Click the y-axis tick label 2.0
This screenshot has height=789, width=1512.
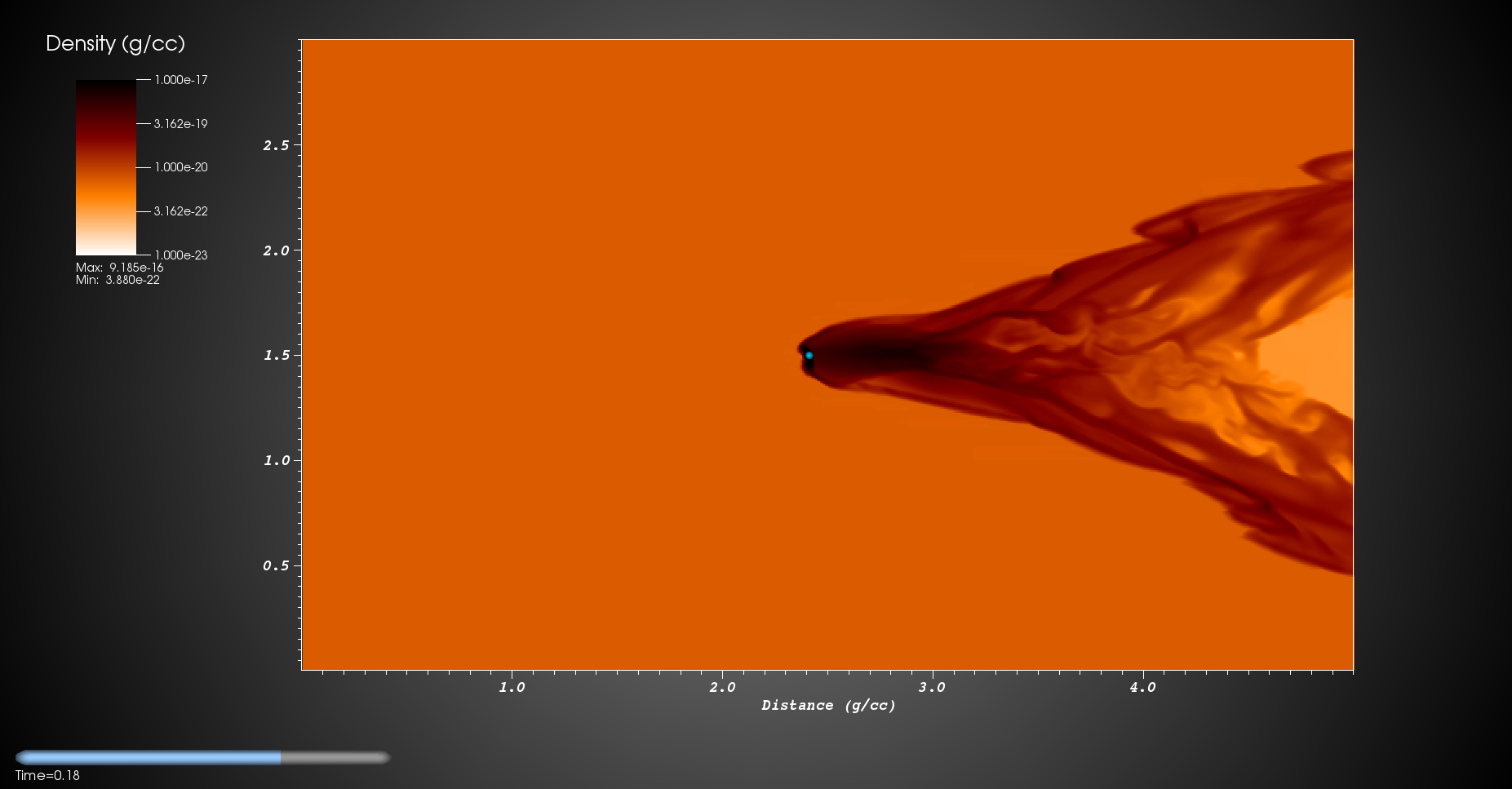276,250
